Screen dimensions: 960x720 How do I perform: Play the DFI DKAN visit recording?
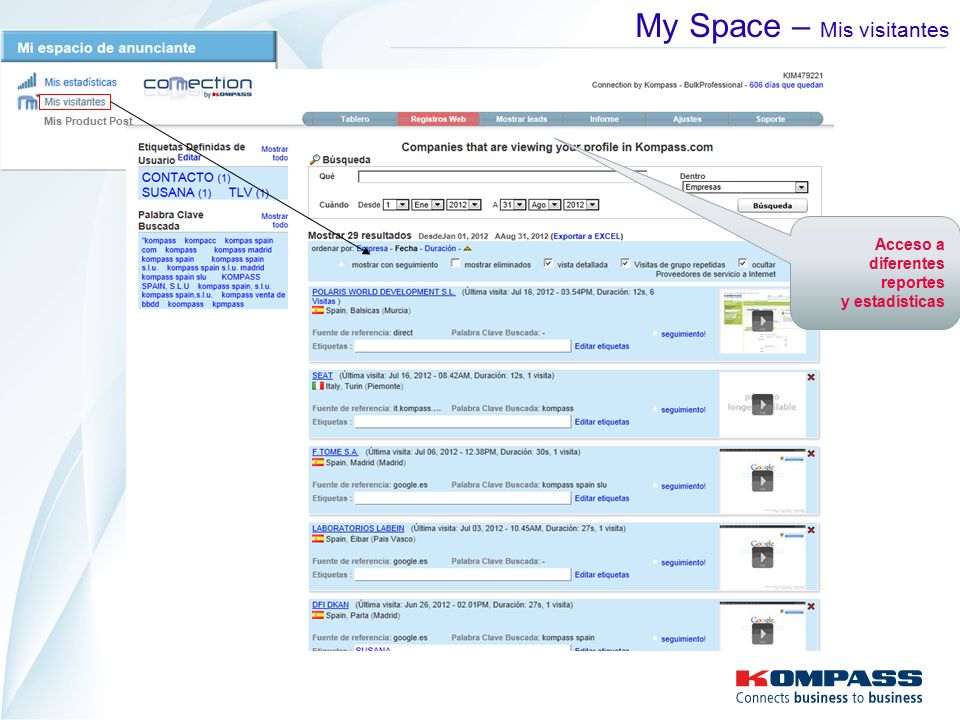click(762, 634)
